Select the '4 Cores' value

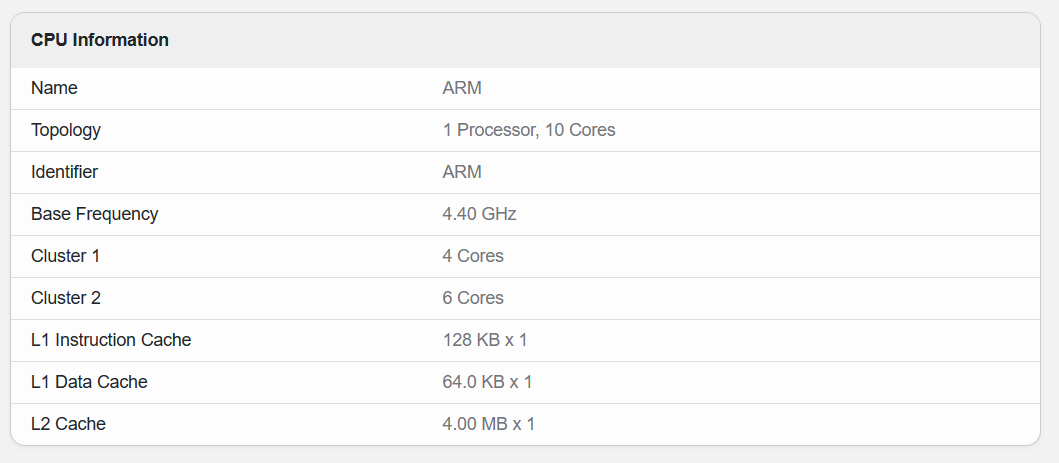tap(473, 256)
